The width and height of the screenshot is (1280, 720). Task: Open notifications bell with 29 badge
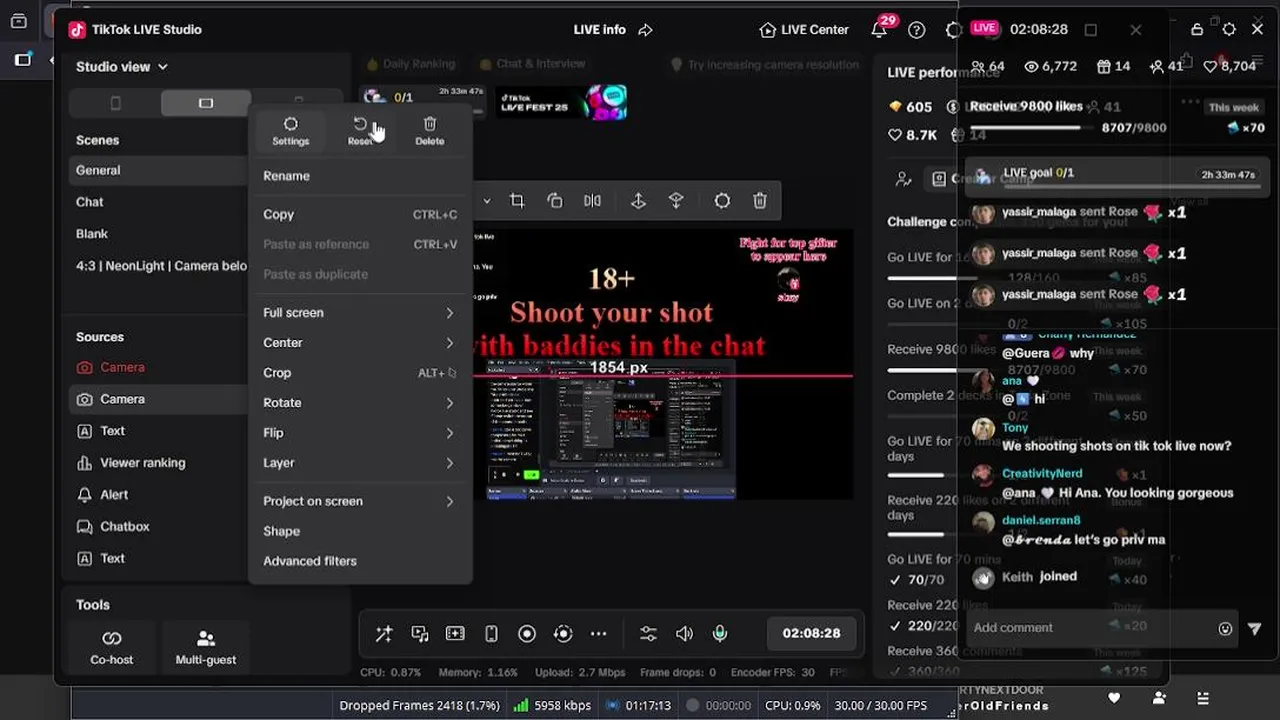click(879, 29)
